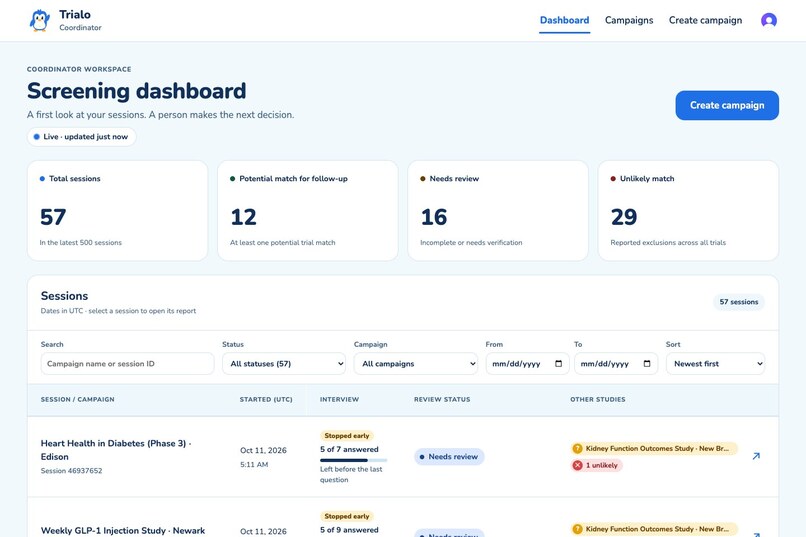Click the Heart Health in Diabetes interview progress bar
Image resolution: width=806 pixels, height=537 pixels.
[x=353, y=460]
